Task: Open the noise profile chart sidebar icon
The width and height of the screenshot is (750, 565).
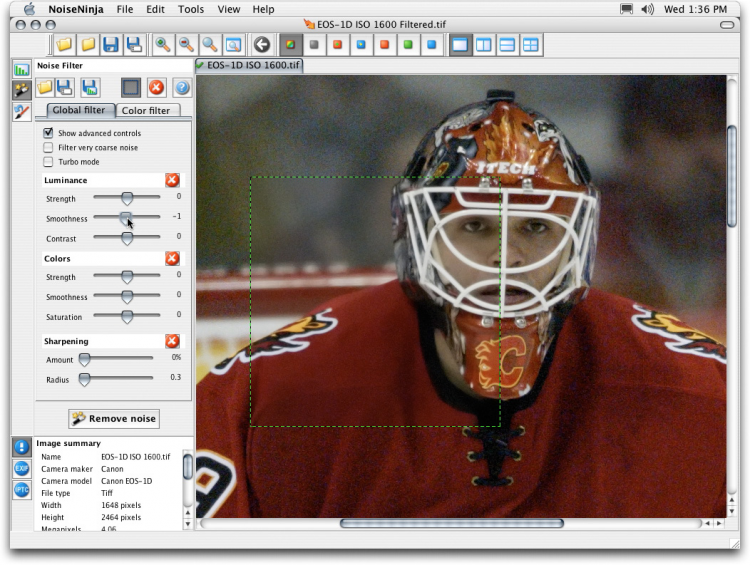Action: pyautogui.click(x=22, y=69)
